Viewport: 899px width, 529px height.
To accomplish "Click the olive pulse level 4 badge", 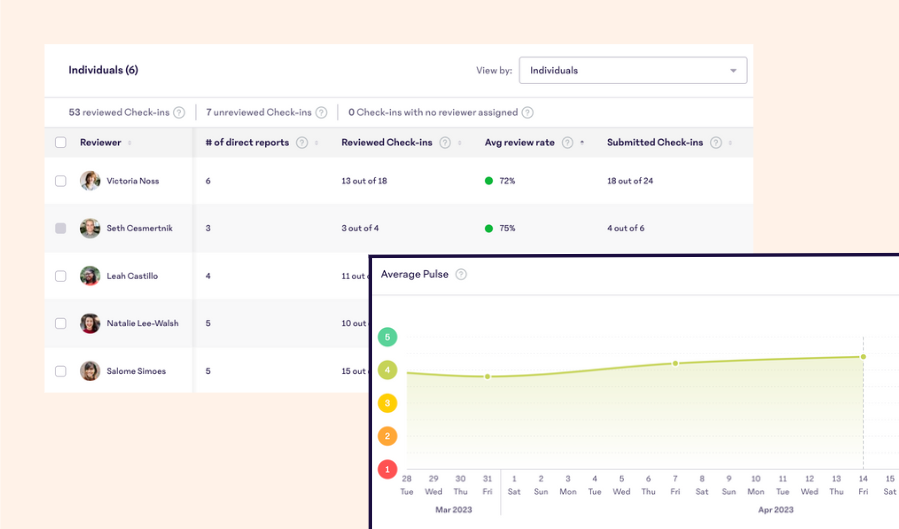I will pyautogui.click(x=388, y=370).
